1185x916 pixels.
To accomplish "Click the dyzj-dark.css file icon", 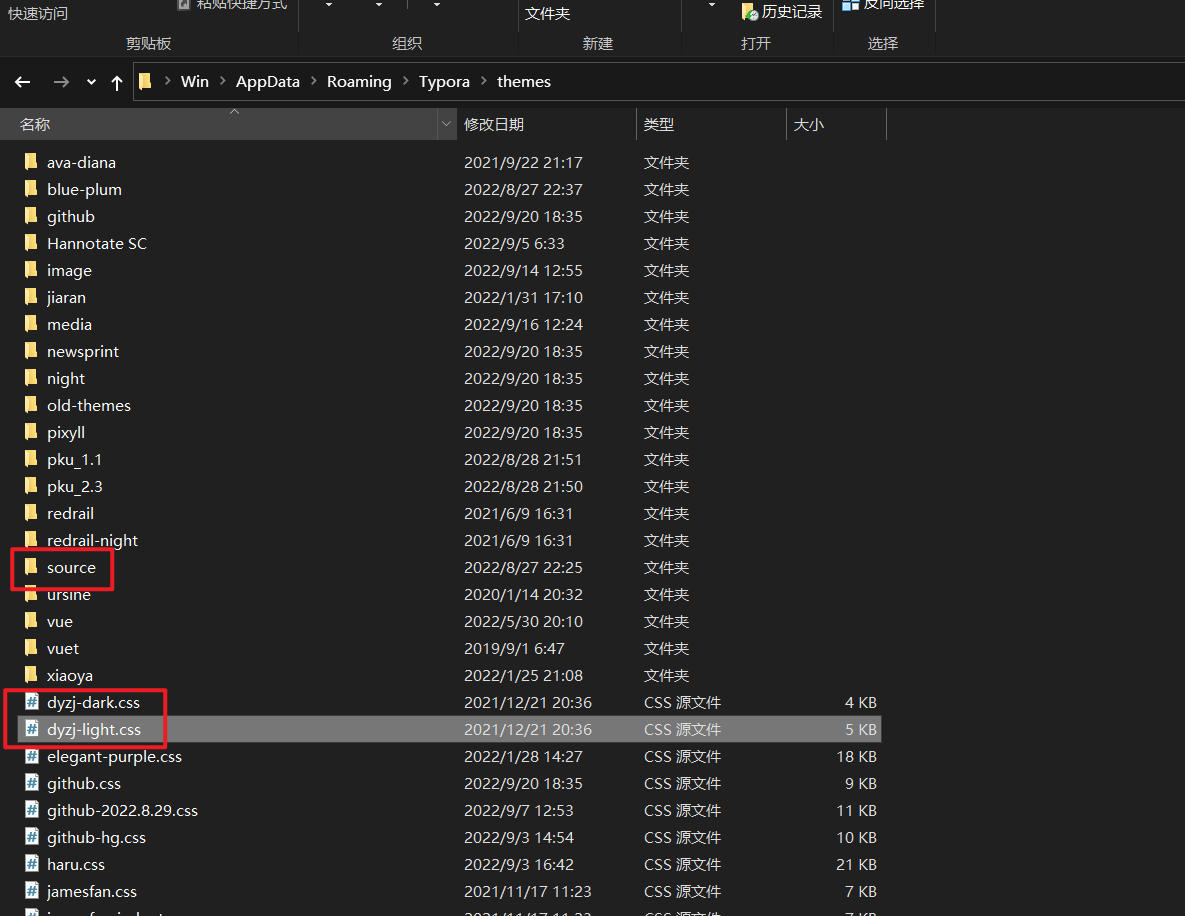I will click(x=32, y=702).
